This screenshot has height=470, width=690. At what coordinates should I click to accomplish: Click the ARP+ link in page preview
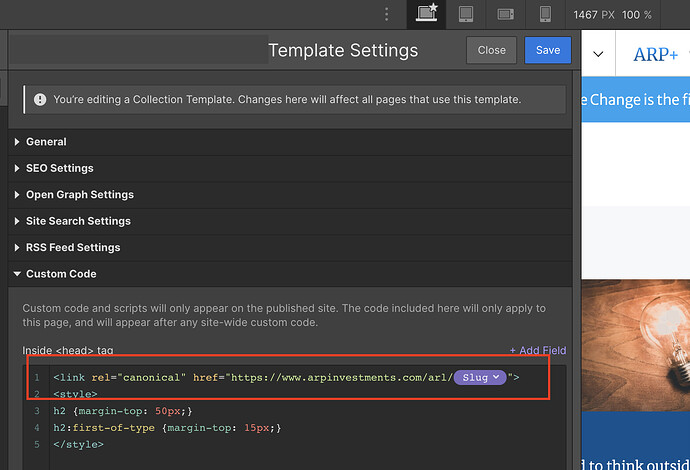click(x=655, y=55)
